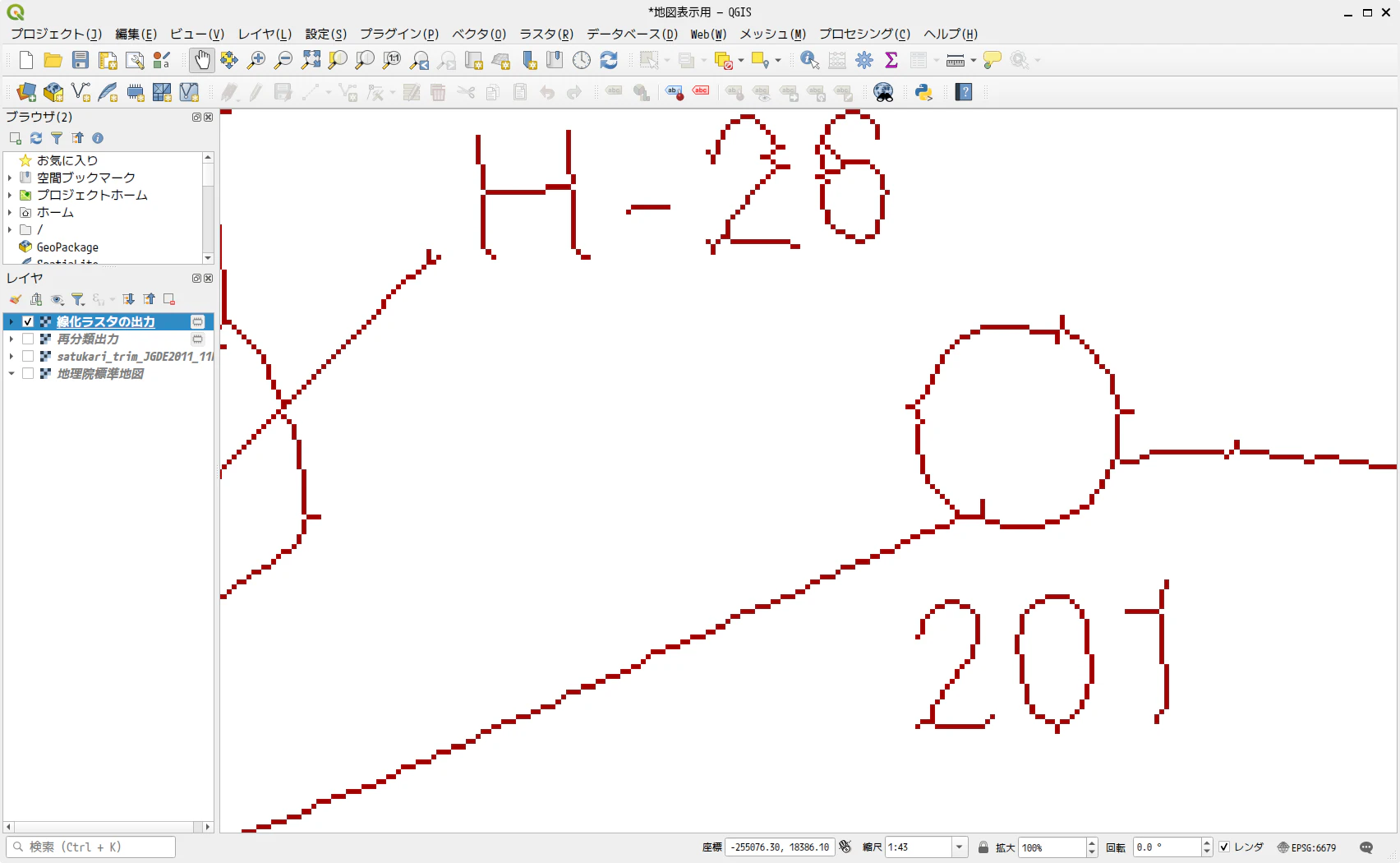
Task: Toggle visibility of satukari_trim_JGDE2011 layer
Action: point(28,356)
